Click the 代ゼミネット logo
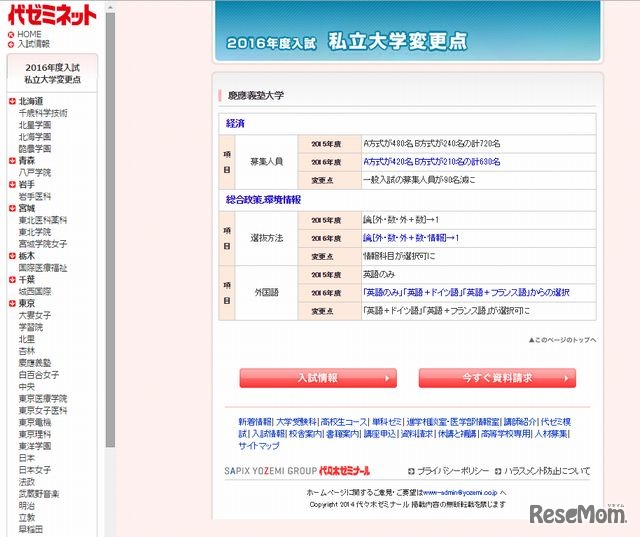The height and width of the screenshot is (537, 640). pyautogui.click(x=52, y=15)
